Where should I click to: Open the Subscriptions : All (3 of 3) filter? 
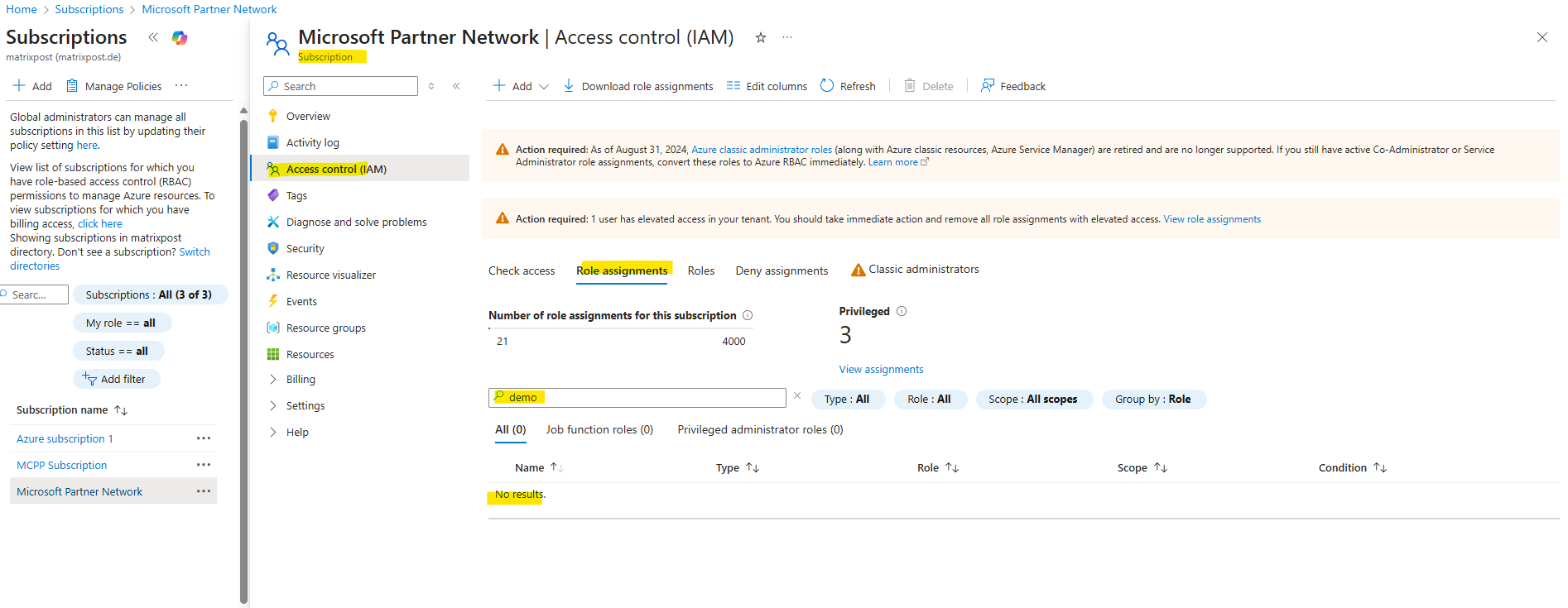point(150,294)
